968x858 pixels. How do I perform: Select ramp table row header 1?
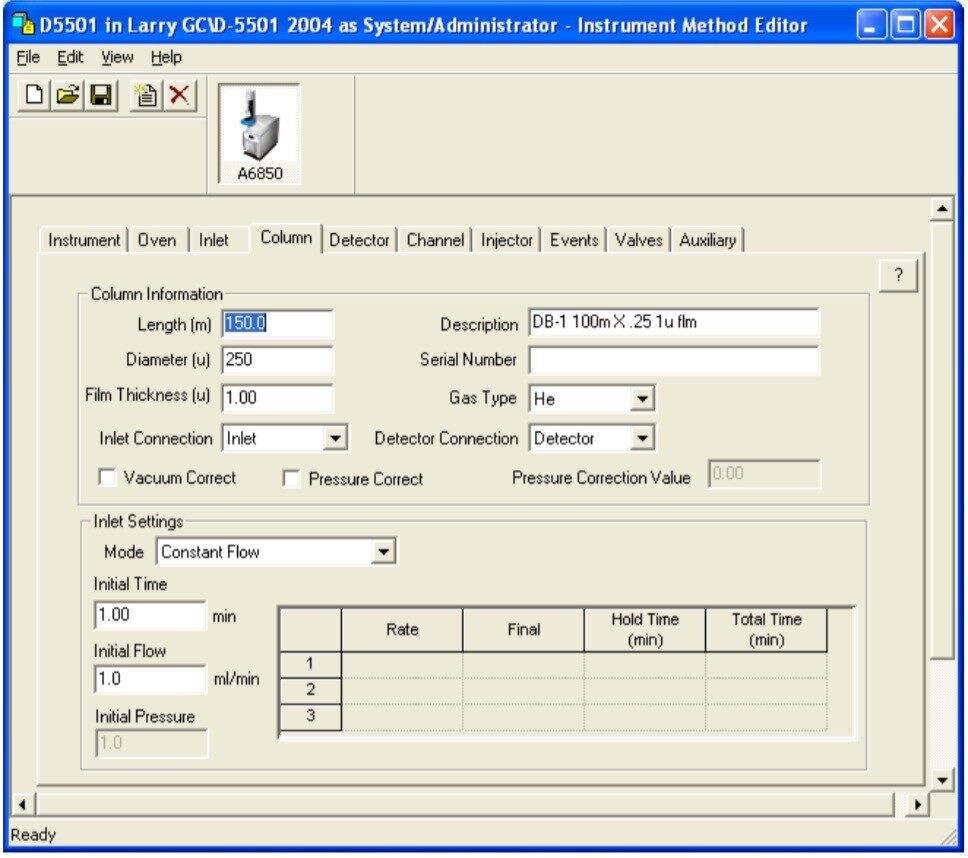pyautogui.click(x=311, y=664)
